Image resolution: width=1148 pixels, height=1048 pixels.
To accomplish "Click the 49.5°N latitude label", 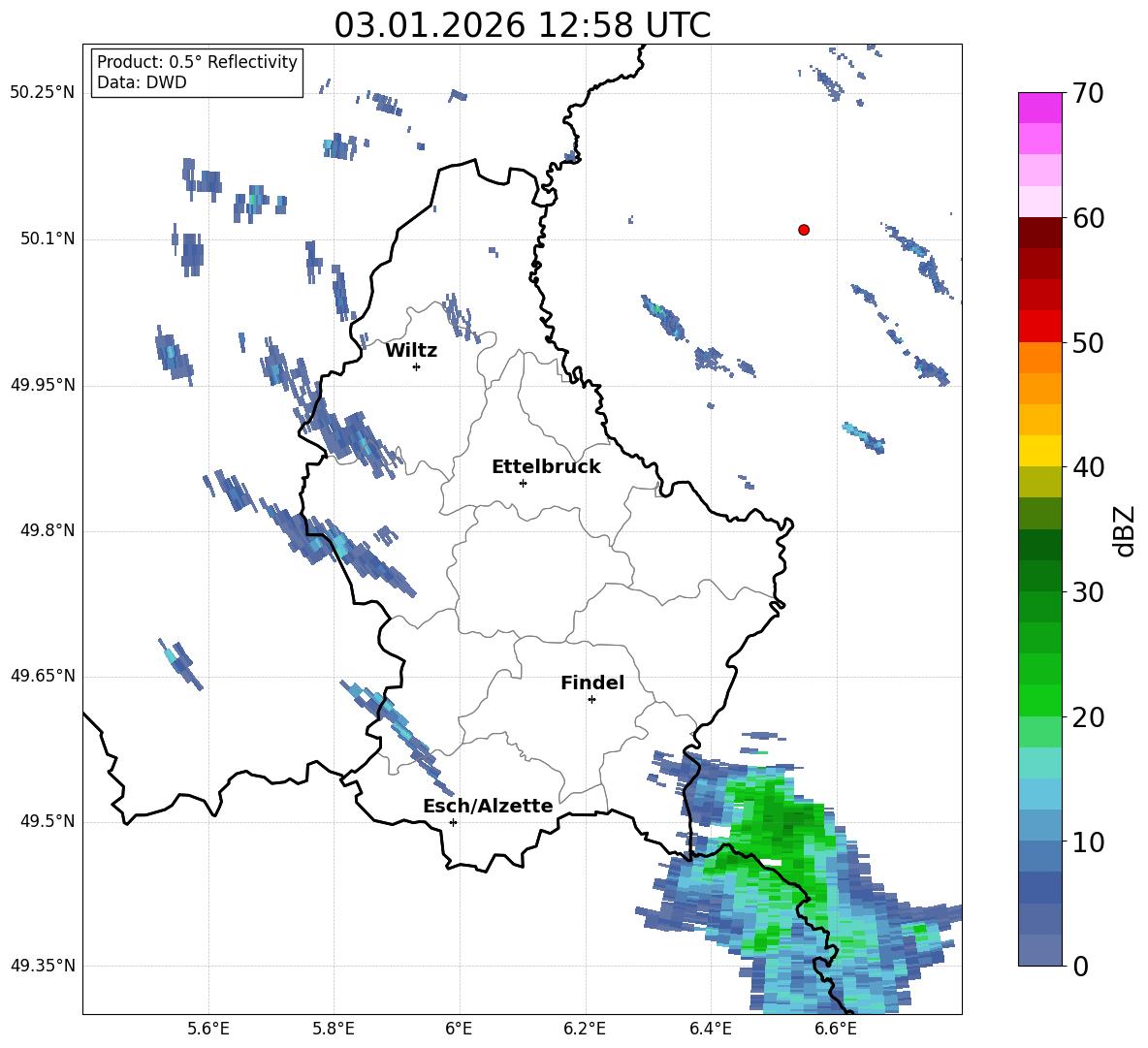I will click(x=48, y=821).
